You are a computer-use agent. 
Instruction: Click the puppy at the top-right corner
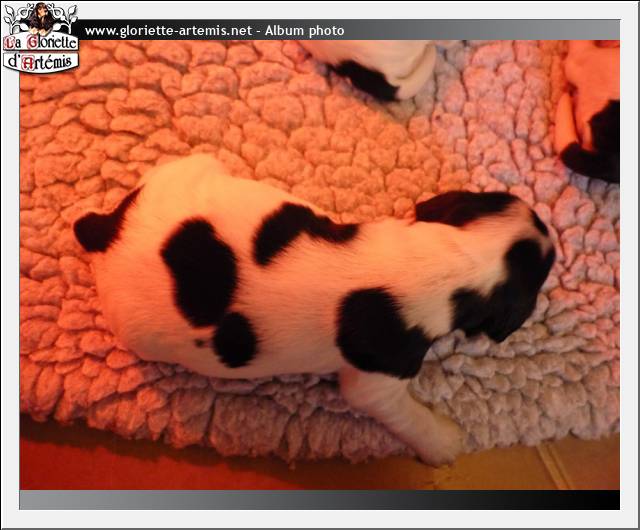coord(595,110)
